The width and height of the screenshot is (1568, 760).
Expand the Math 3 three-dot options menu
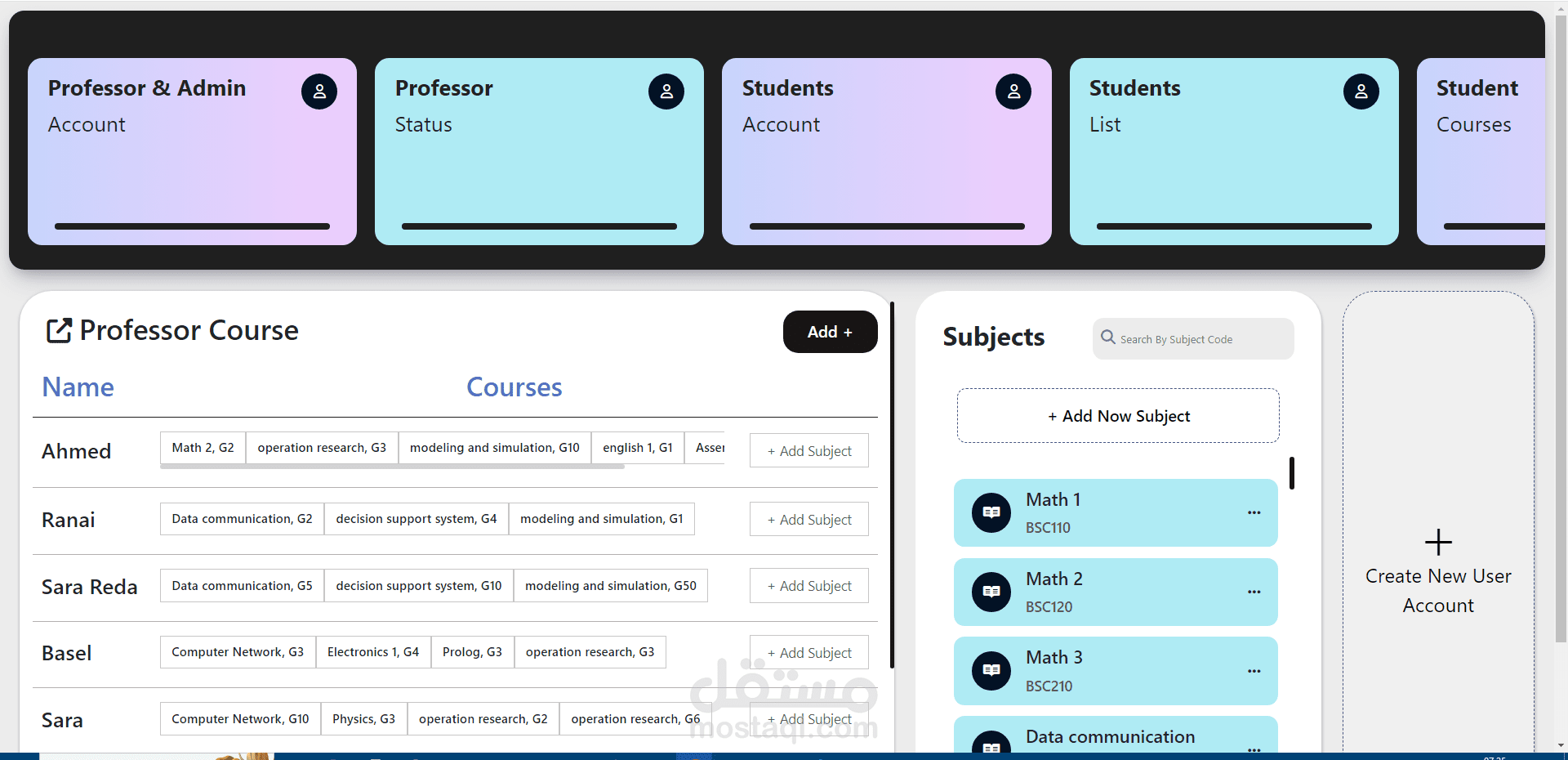tap(1254, 672)
